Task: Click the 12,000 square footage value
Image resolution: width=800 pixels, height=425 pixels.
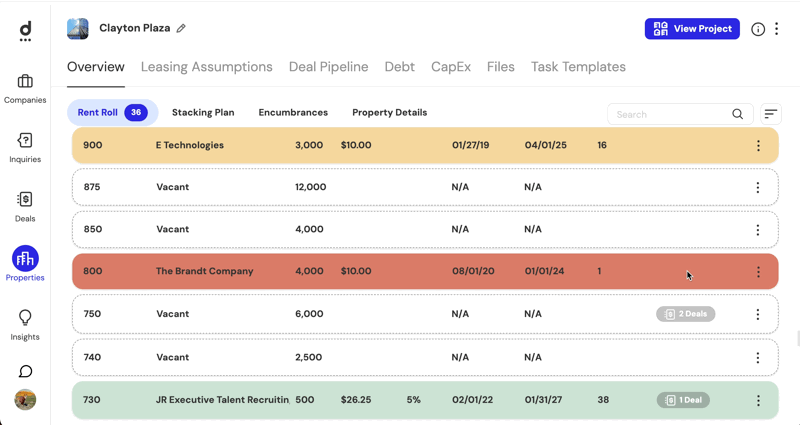Action: tap(310, 187)
